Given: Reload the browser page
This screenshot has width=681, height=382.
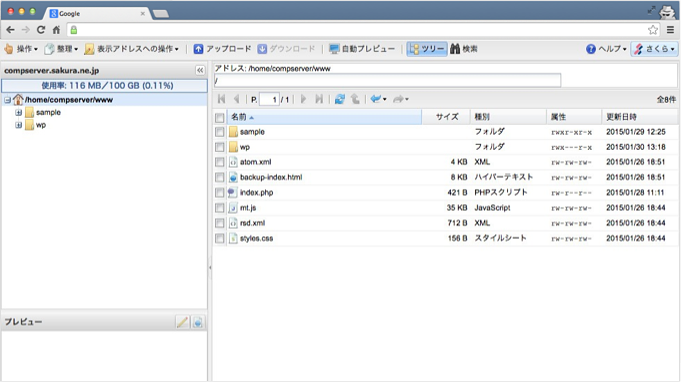Looking at the screenshot, I should (41, 30).
